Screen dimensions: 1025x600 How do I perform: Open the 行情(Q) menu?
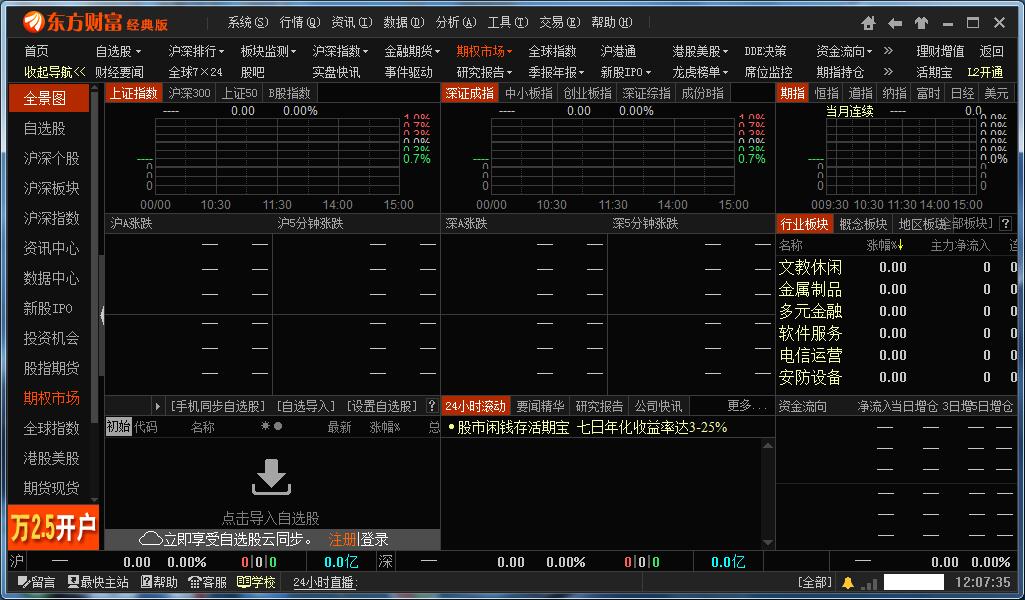coord(299,22)
